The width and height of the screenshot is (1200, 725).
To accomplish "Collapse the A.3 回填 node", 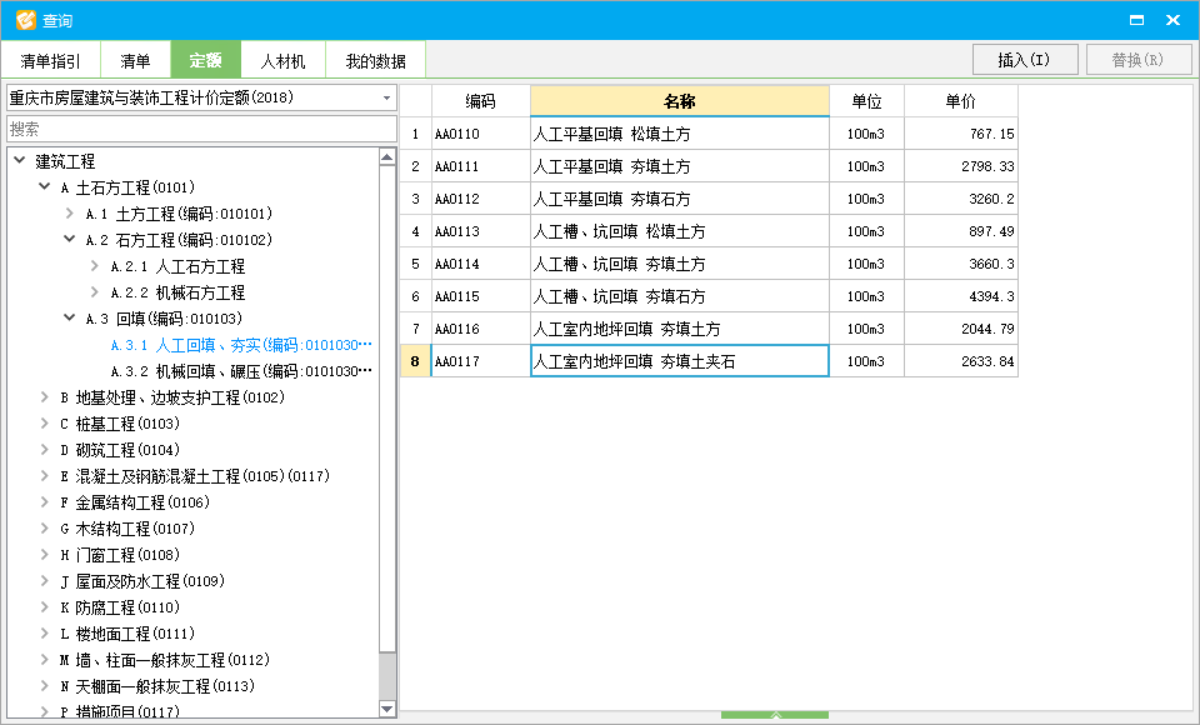I will (69, 318).
